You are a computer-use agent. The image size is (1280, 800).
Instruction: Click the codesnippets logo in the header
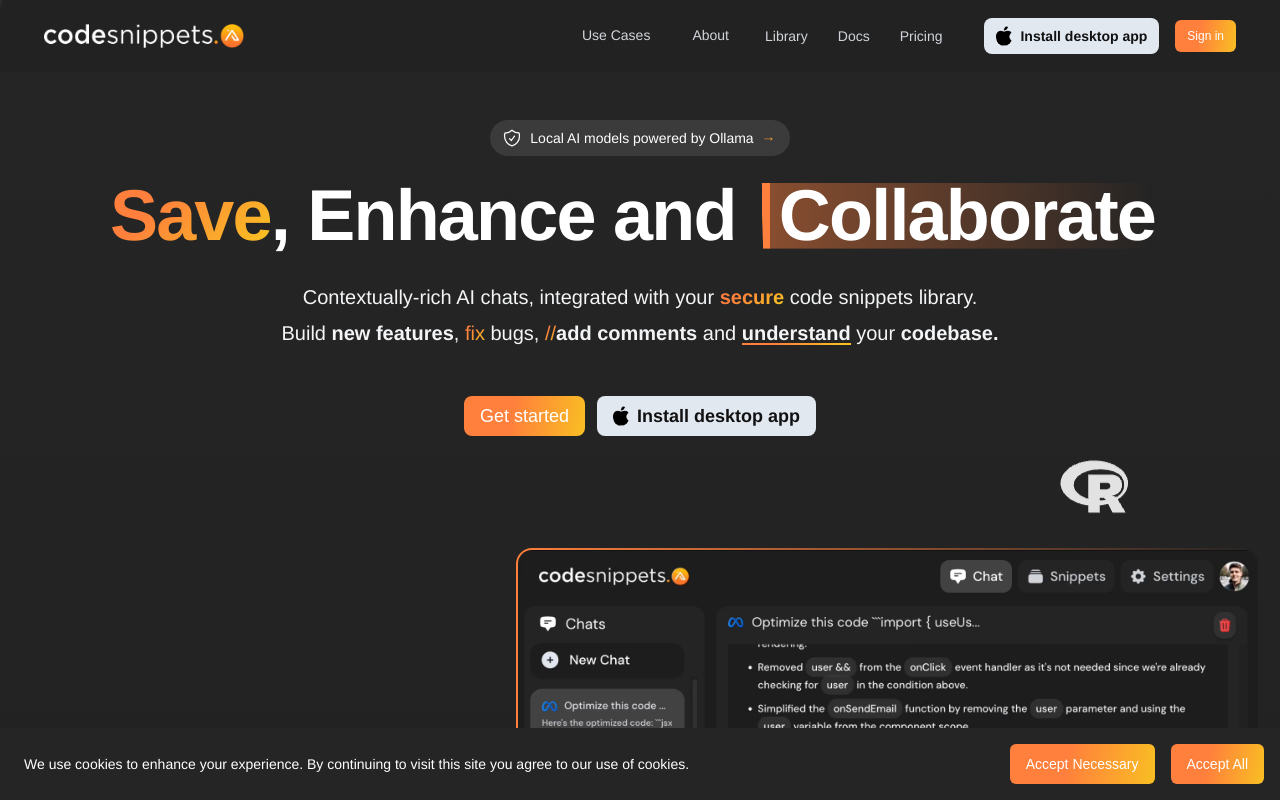tap(143, 36)
